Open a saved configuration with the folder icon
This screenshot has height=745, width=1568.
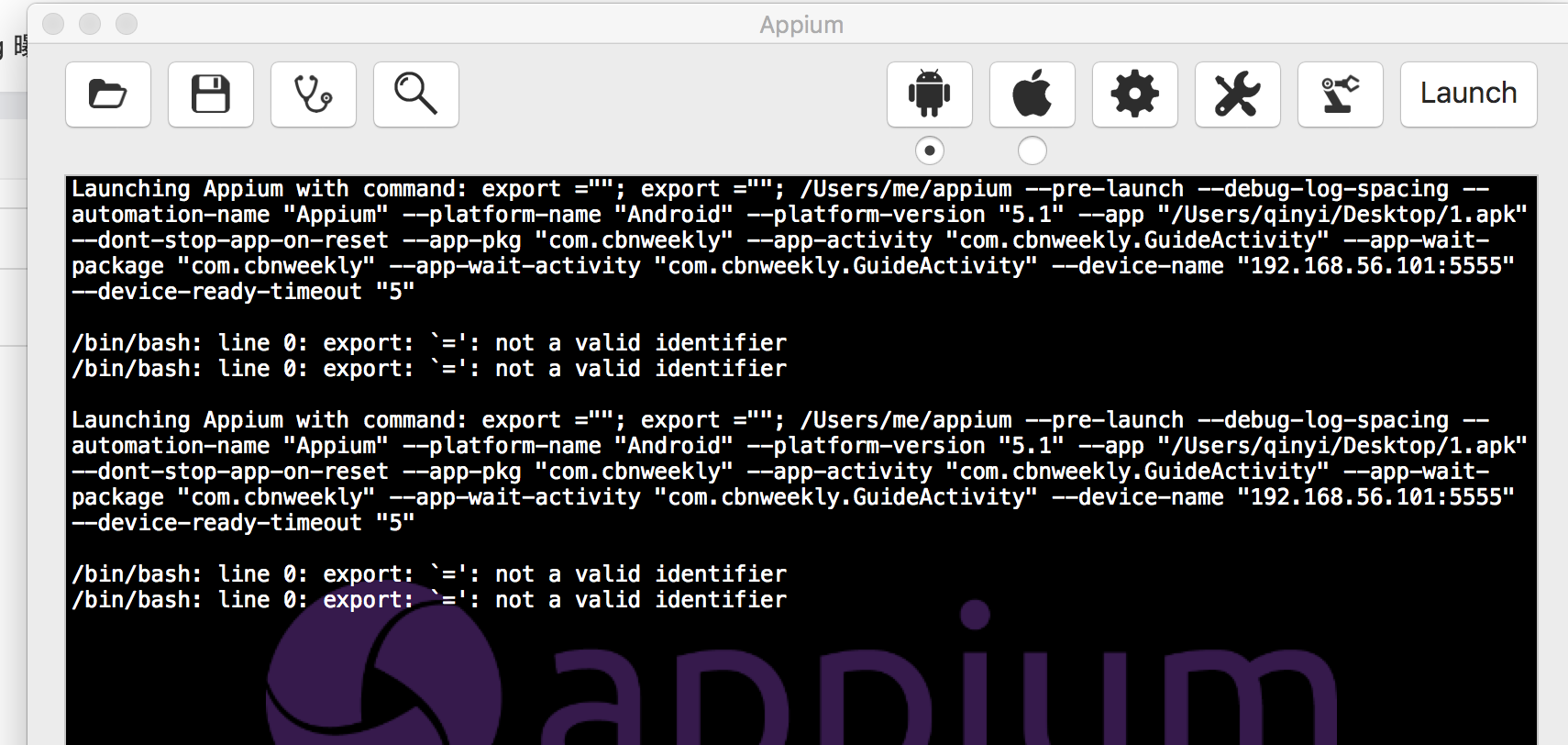click(108, 95)
